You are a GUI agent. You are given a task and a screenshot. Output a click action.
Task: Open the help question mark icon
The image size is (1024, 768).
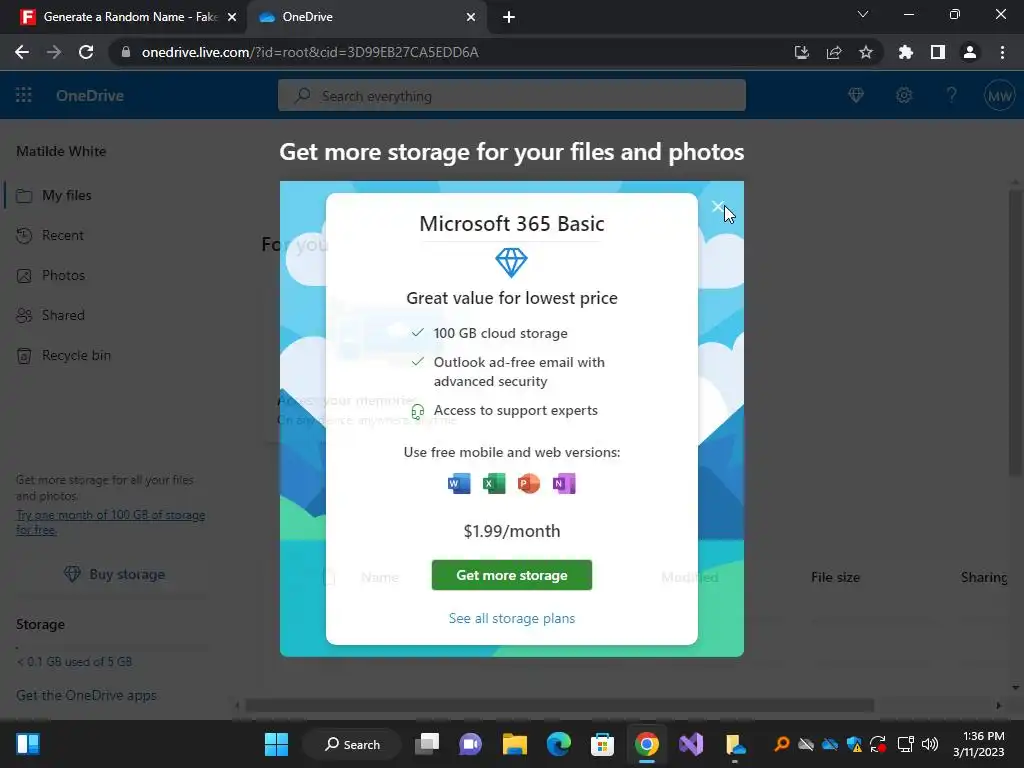click(x=952, y=95)
